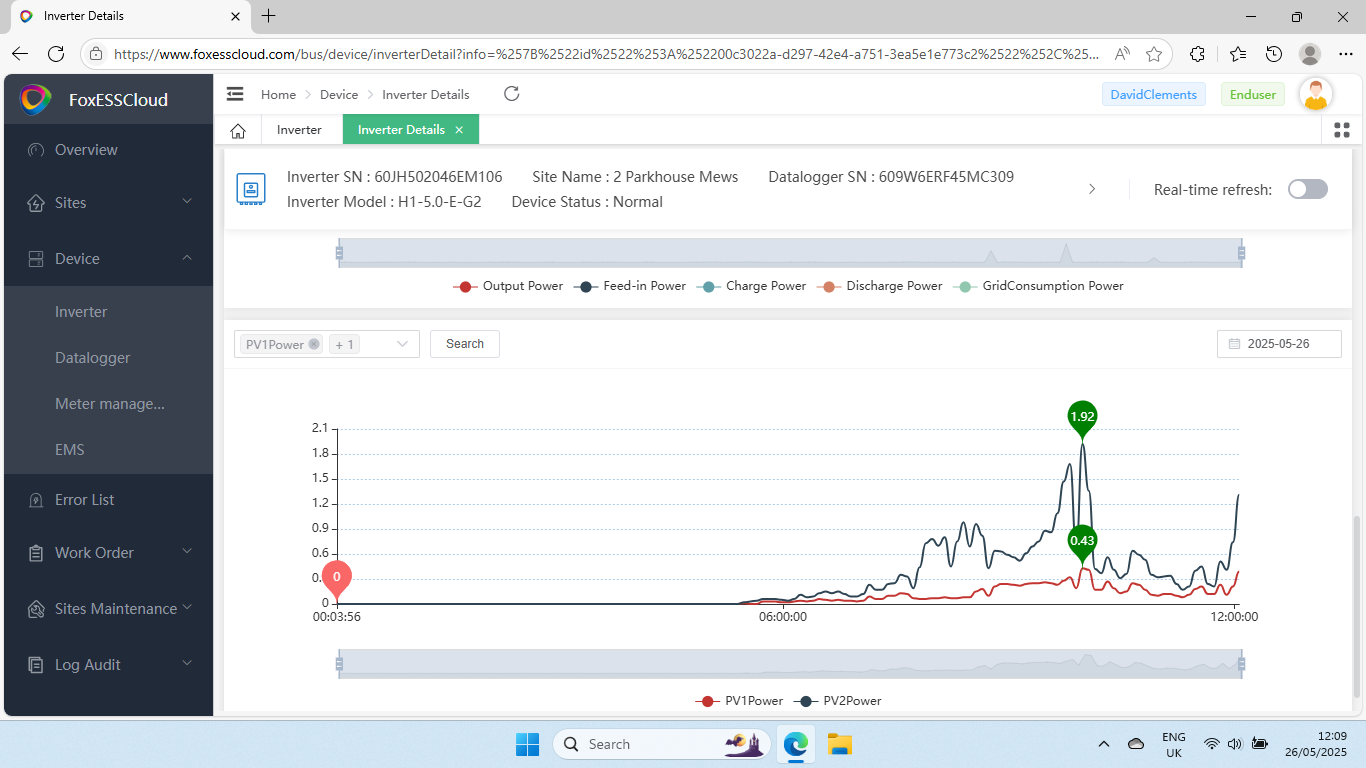The width and height of the screenshot is (1366, 768).
Task: Enable the Real-time refresh switch
Action: coord(1307,189)
